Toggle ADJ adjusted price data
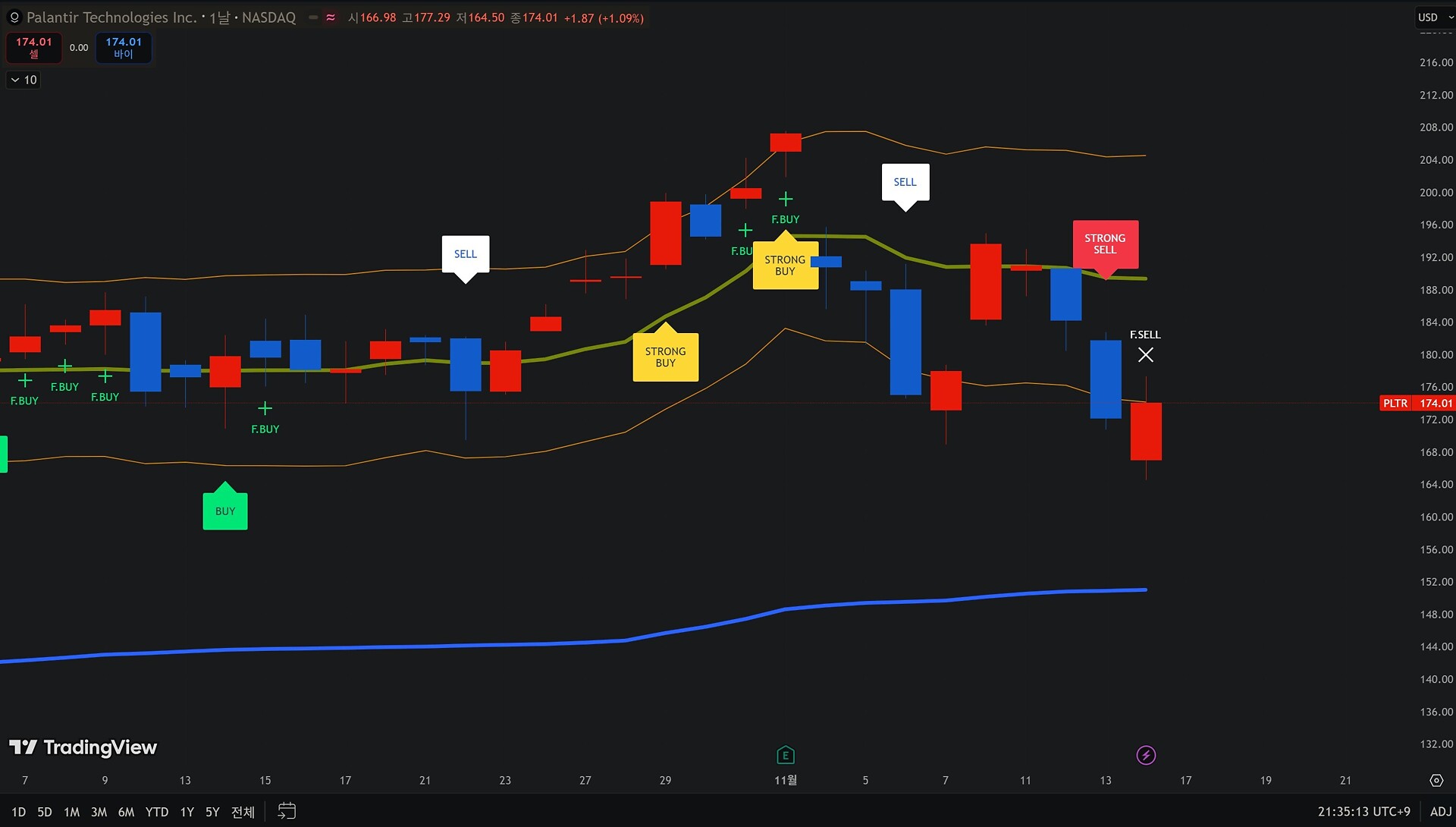 coord(1440,811)
